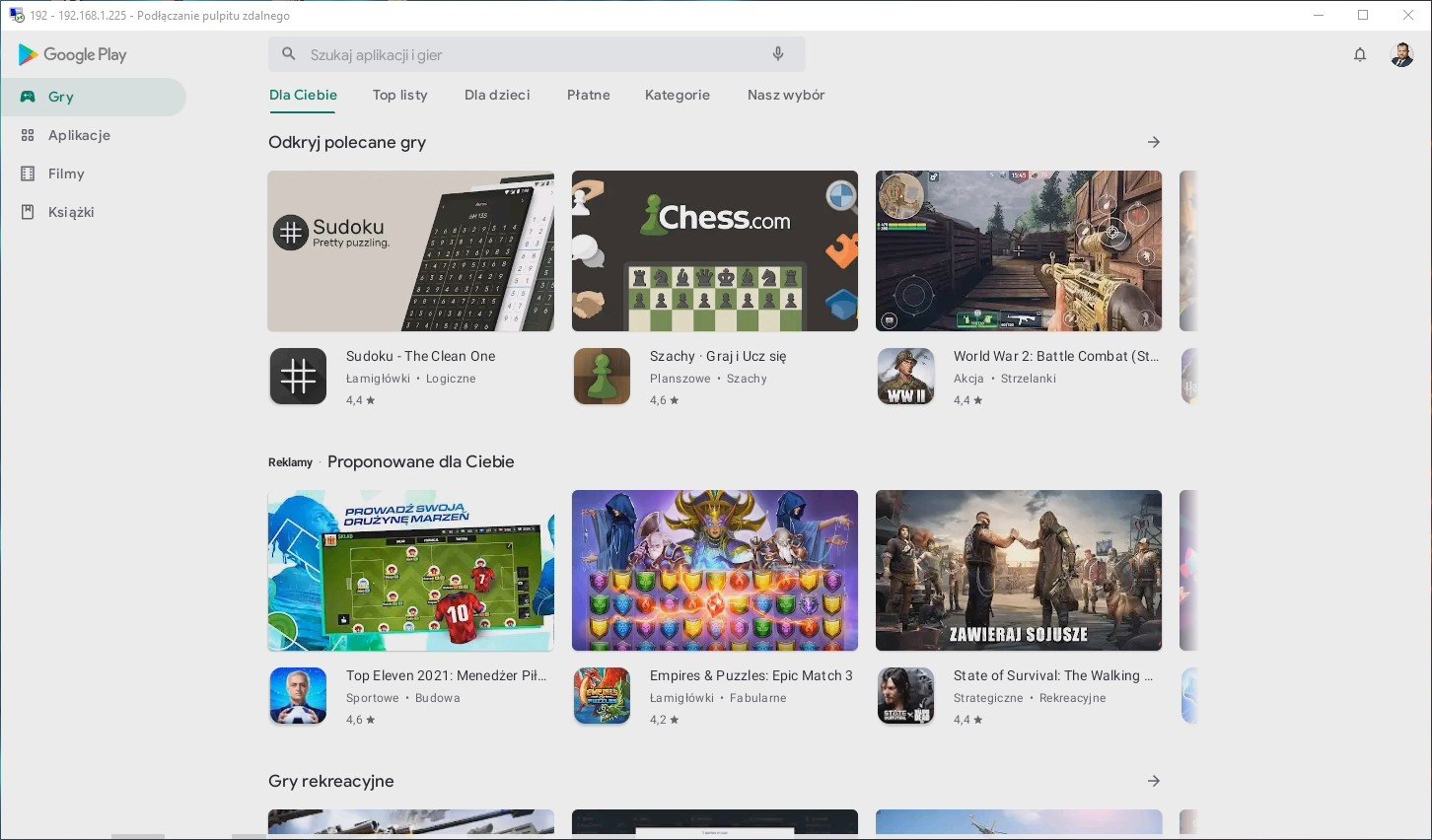
Task: Click Sportowe tag under Top Eleven
Action: point(373,698)
